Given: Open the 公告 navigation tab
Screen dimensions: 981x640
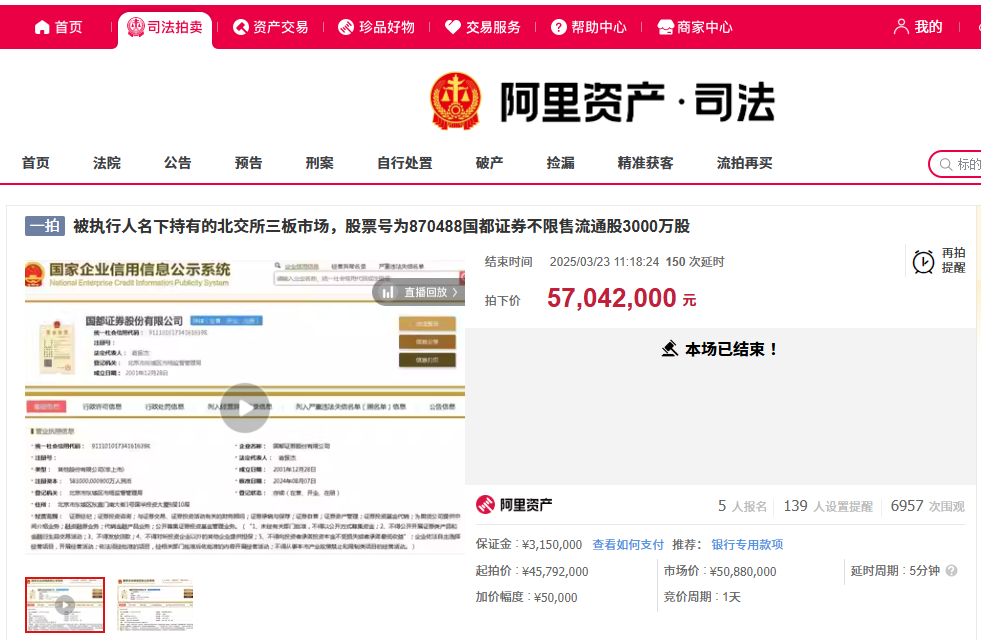Looking at the screenshot, I should click(178, 163).
